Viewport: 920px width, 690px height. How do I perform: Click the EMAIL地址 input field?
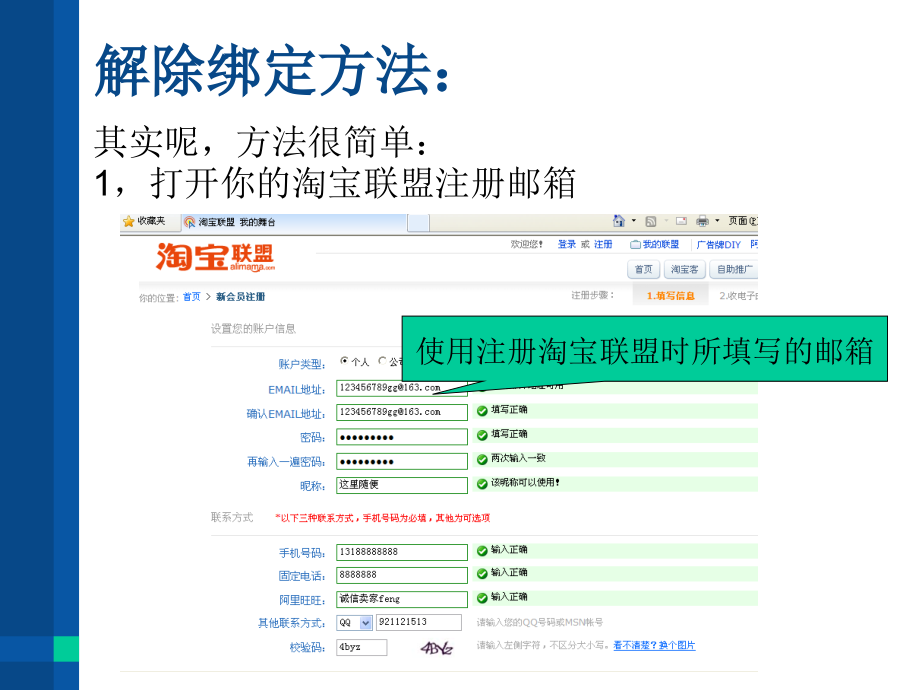click(x=402, y=388)
